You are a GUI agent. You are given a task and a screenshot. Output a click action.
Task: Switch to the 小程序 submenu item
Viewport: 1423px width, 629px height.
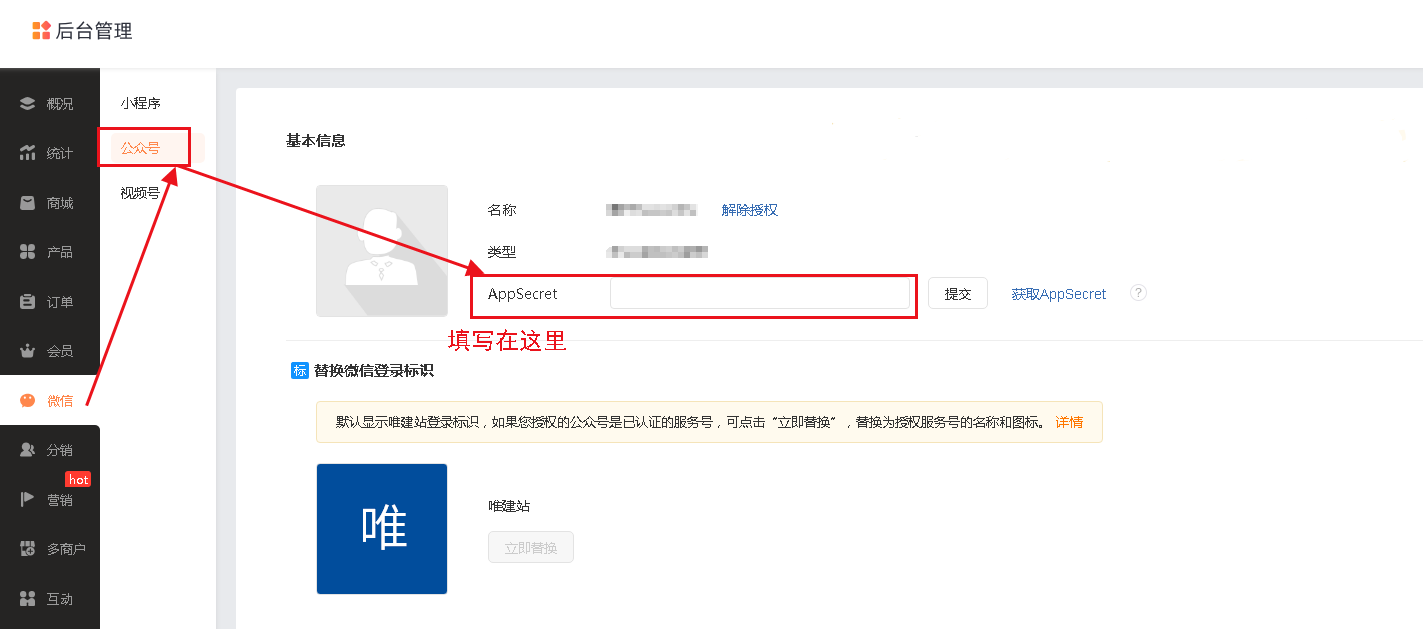(141, 103)
